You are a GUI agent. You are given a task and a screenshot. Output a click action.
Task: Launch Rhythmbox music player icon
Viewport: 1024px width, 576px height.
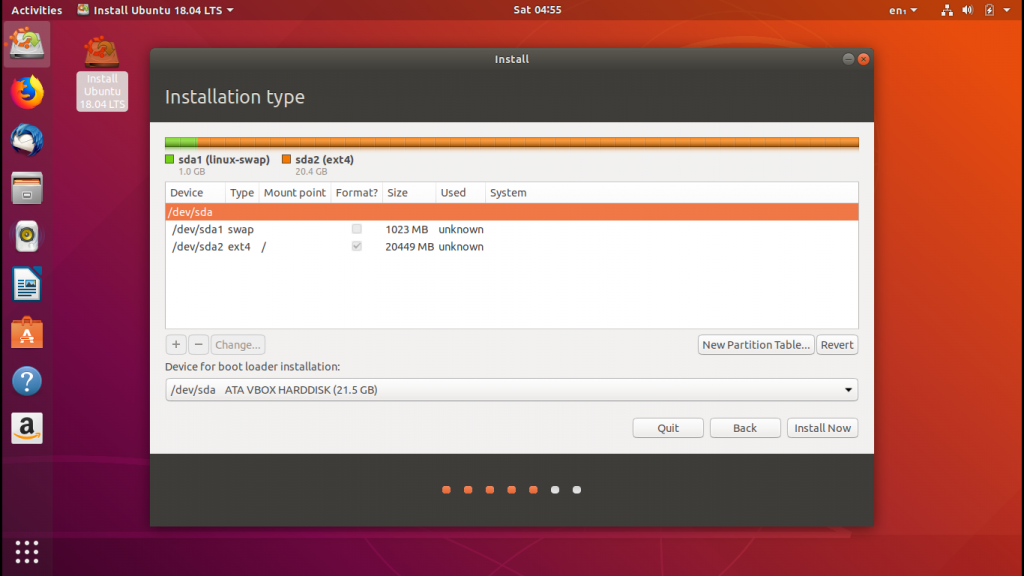click(x=27, y=236)
